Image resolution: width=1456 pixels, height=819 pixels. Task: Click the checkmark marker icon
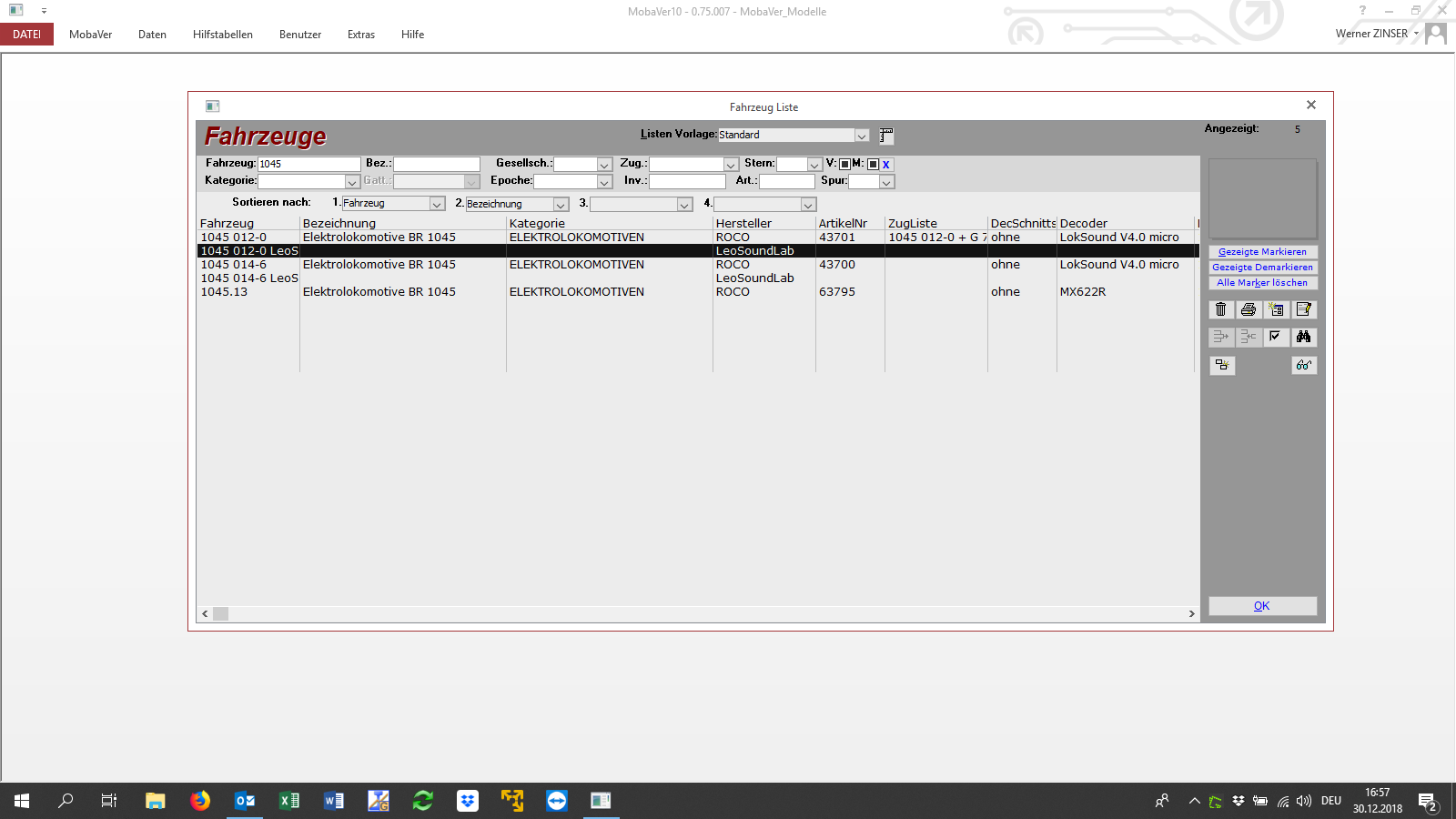1276,337
